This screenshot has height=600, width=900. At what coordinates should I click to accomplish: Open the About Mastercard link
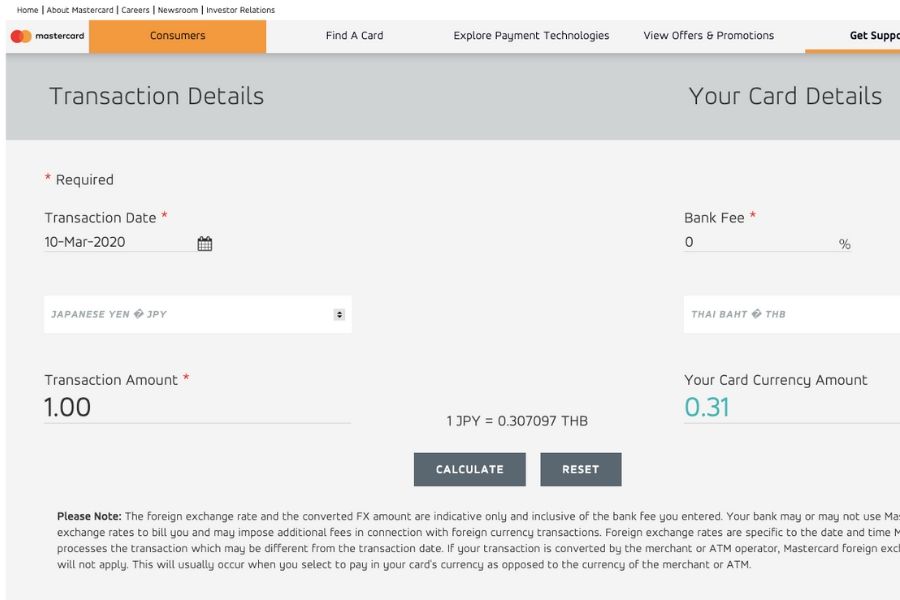pyautogui.click(x=80, y=10)
